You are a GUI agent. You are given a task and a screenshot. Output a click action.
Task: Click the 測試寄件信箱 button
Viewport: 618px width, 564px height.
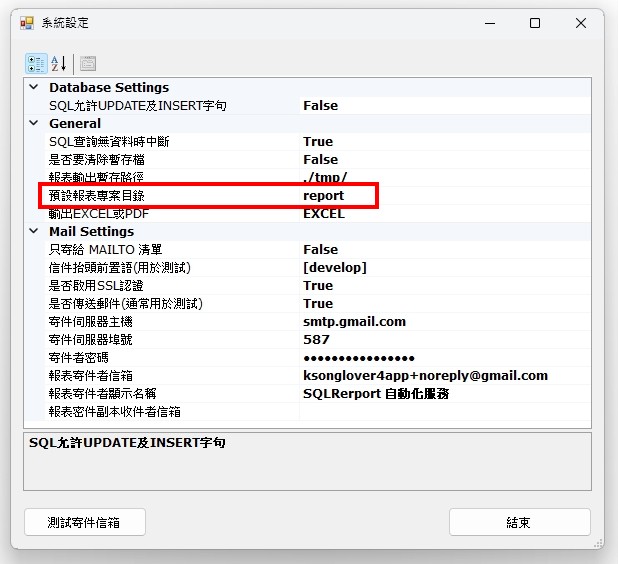[85, 522]
